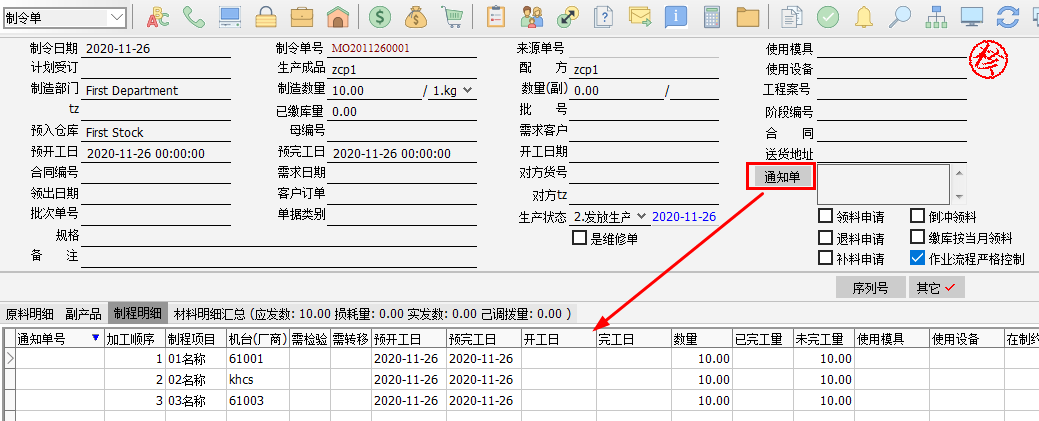
Task: Click the green phone icon in toolbar
Action: [194, 17]
